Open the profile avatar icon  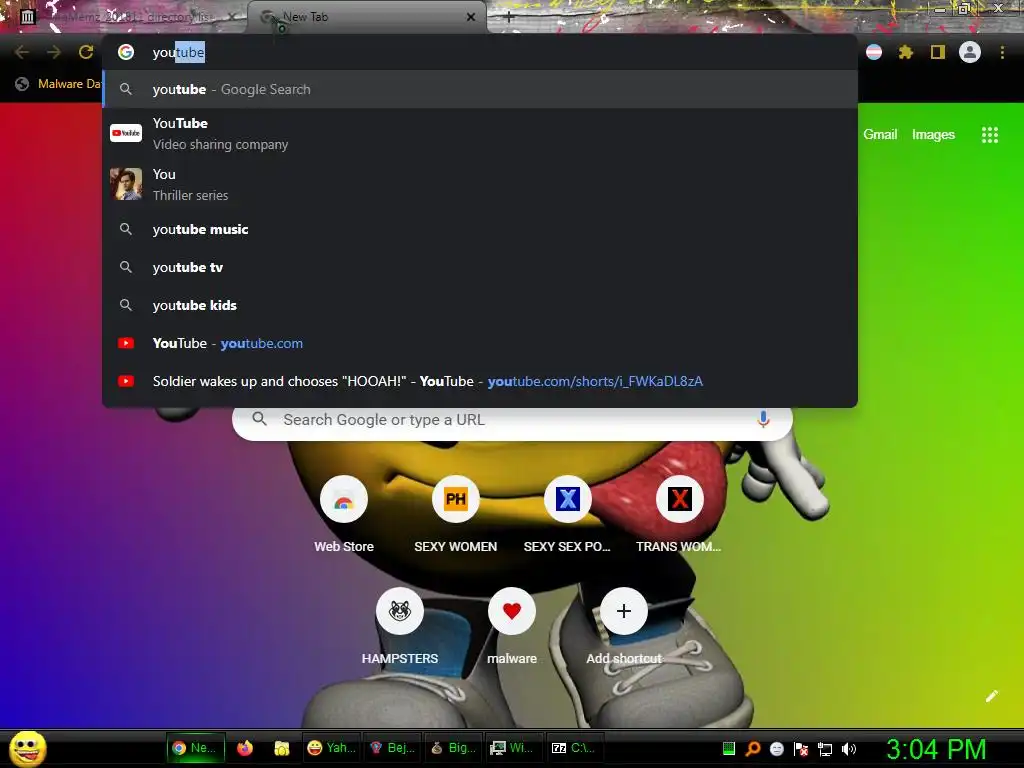click(970, 52)
